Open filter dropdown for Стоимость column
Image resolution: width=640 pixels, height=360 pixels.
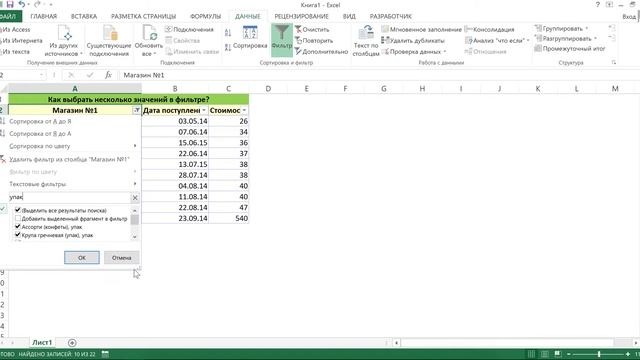pyautogui.click(x=244, y=110)
